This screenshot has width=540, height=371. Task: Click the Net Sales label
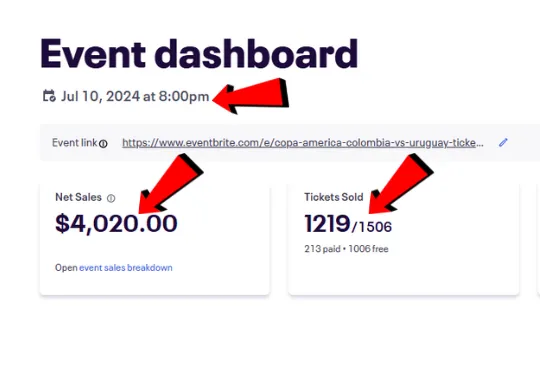click(x=79, y=197)
